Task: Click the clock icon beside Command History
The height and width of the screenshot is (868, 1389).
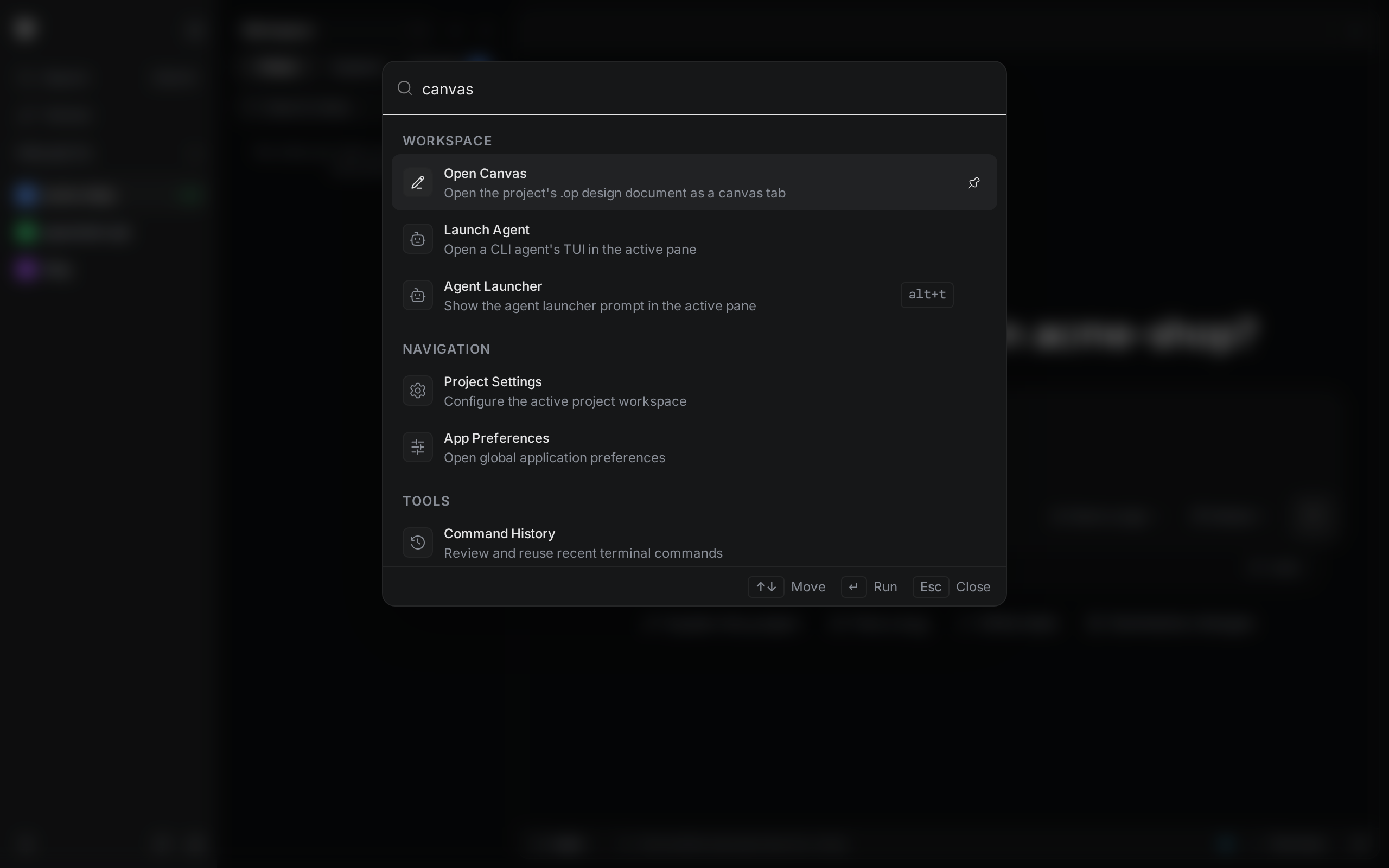Action: [x=417, y=542]
